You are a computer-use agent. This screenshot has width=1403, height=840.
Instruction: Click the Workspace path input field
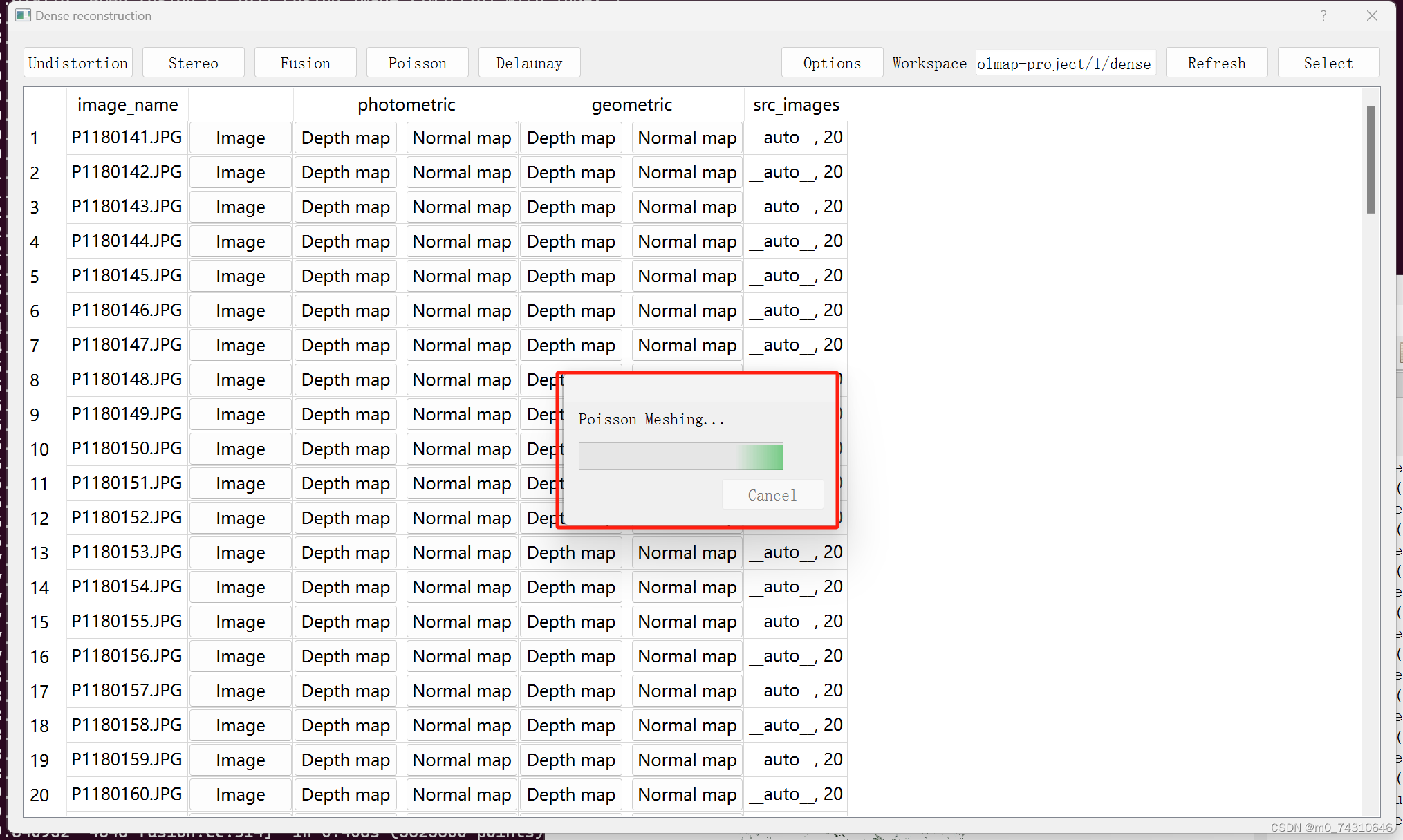tap(1065, 63)
